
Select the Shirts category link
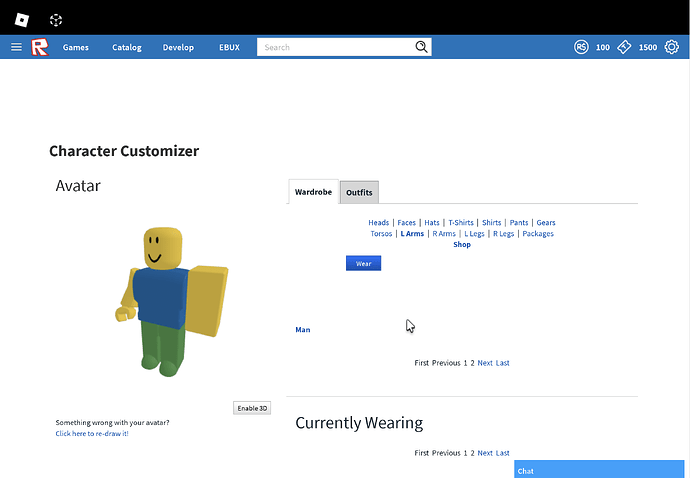click(492, 222)
